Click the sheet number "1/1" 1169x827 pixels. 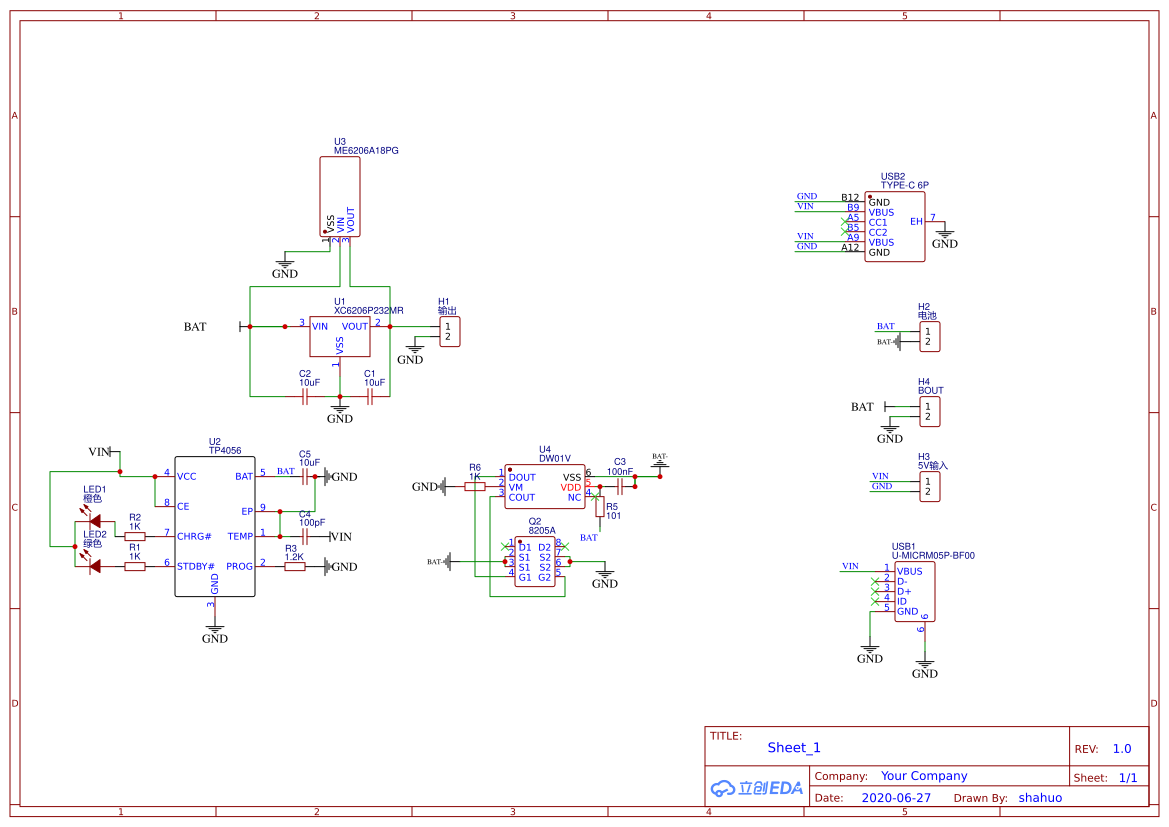click(x=1128, y=778)
